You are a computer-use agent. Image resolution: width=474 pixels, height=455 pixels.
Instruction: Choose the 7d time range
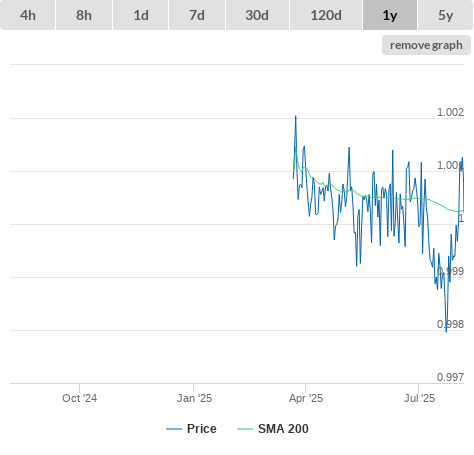click(x=197, y=15)
